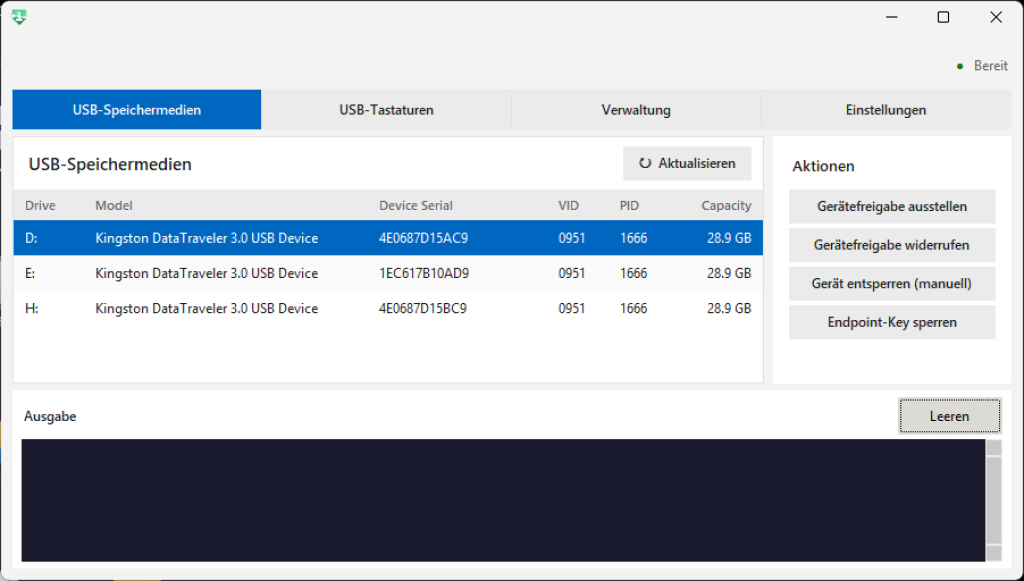
Task: Click VID 0951 in the H: row
Action: (571, 309)
